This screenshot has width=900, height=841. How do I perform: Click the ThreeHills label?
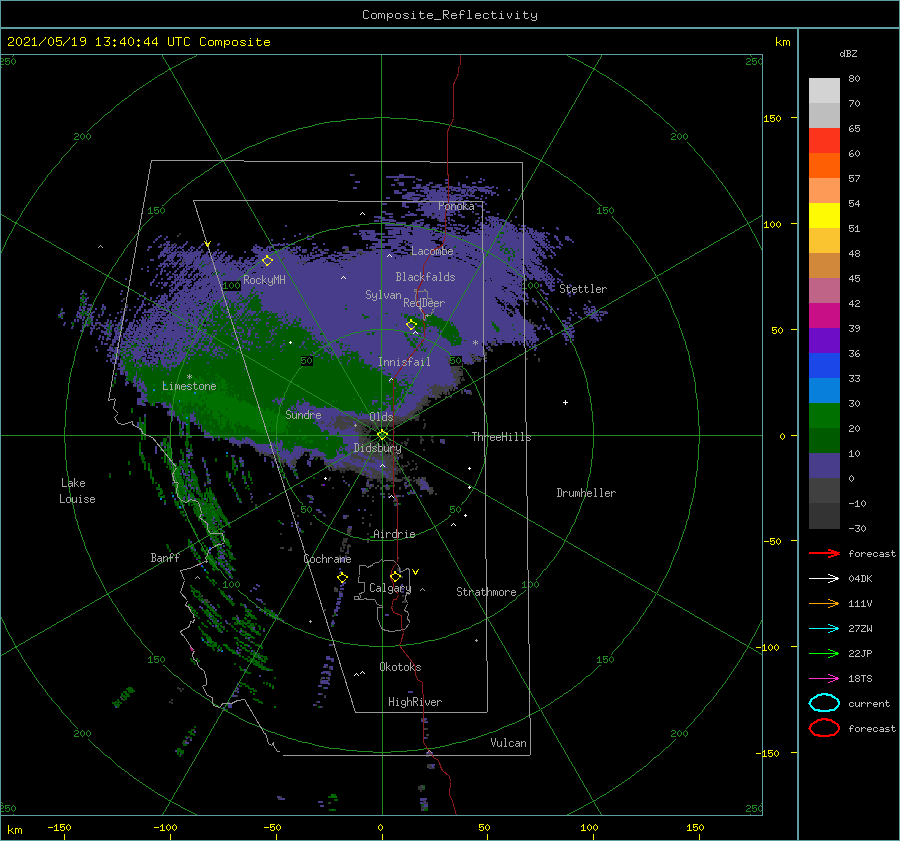pyautogui.click(x=501, y=437)
